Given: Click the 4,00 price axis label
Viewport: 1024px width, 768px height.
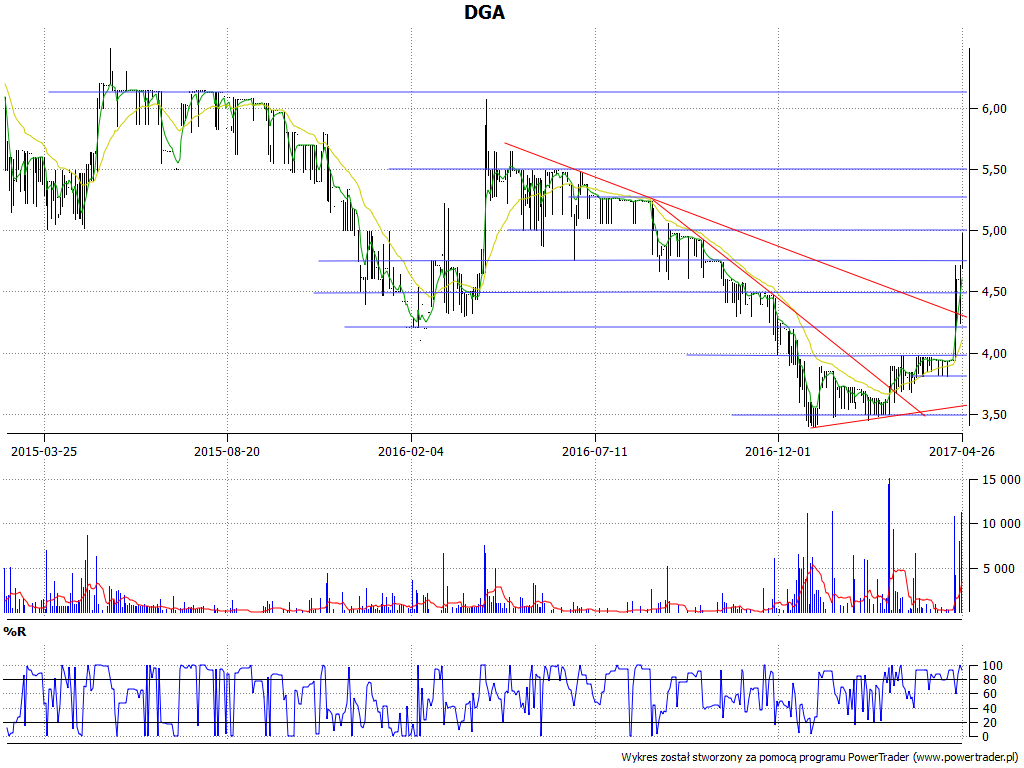Looking at the screenshot, I should click(x=994, y=354).
